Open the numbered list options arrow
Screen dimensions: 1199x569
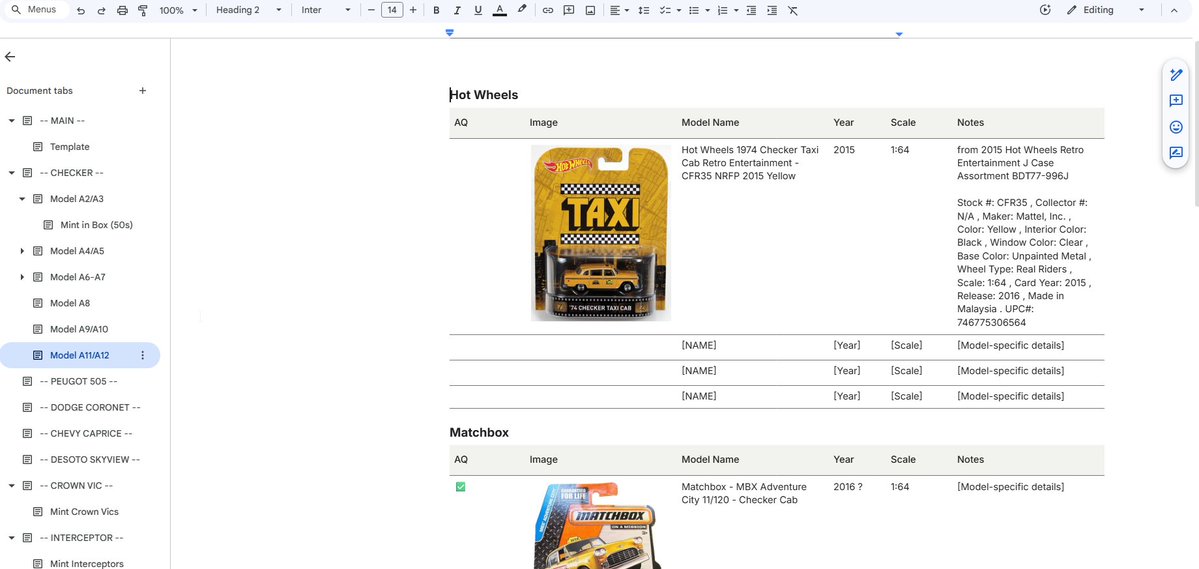tap(736, 11)
